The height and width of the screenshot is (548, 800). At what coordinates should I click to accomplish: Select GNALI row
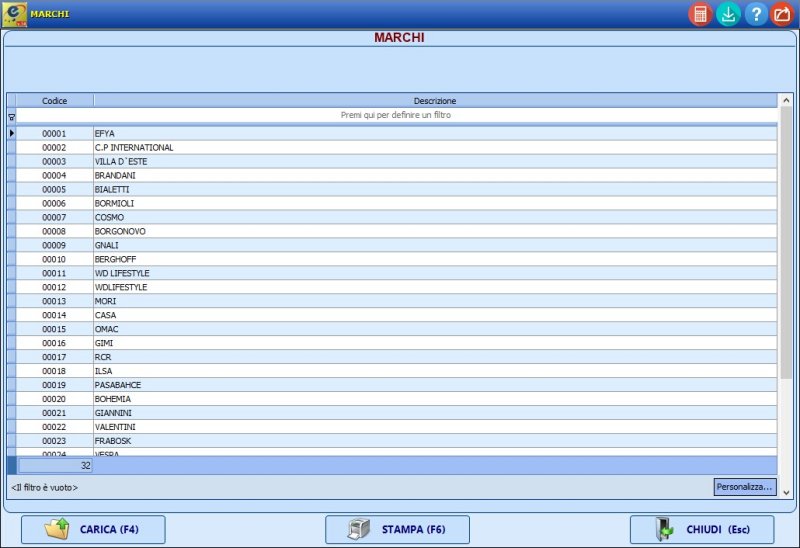pyautogui.click(x=396, y=245)
